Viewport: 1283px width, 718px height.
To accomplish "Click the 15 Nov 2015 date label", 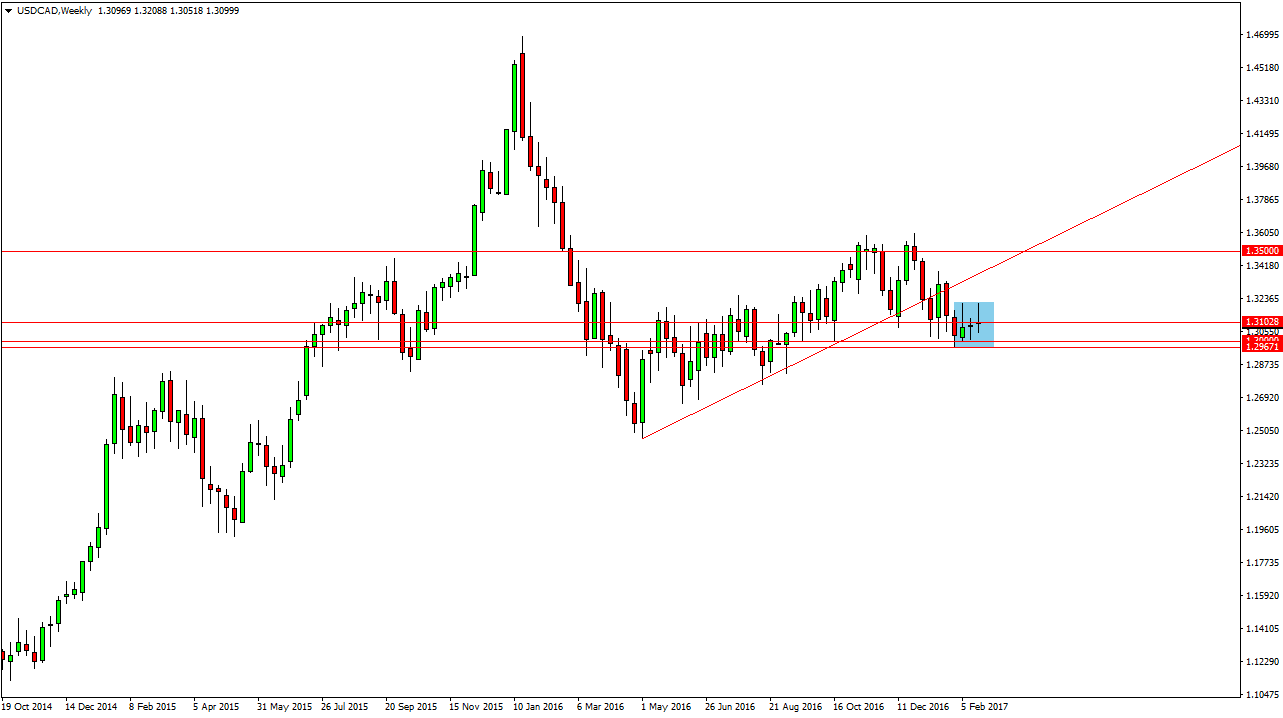I will (x=474, y=706).
